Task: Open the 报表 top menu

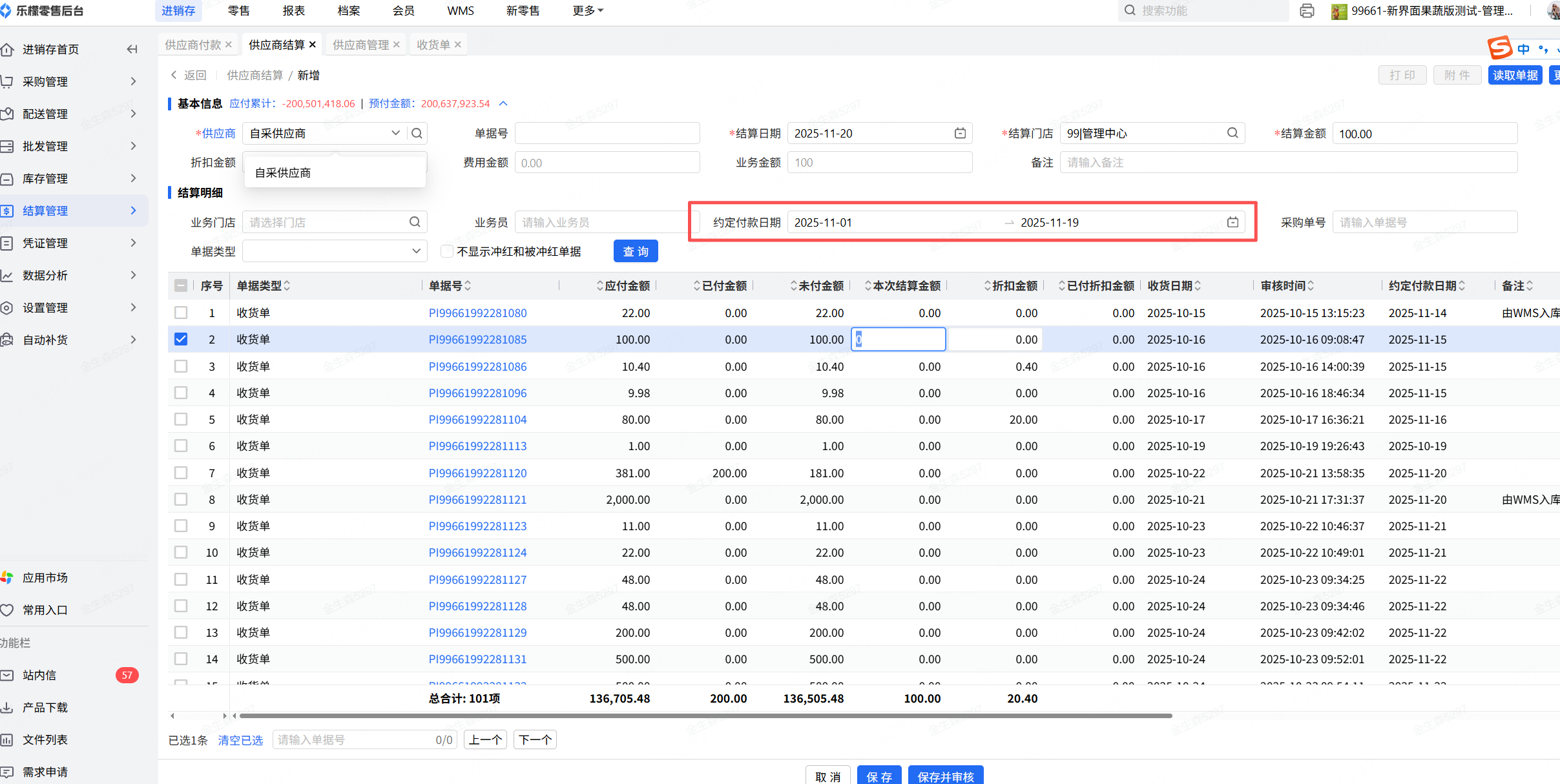Action: point(294,11)
